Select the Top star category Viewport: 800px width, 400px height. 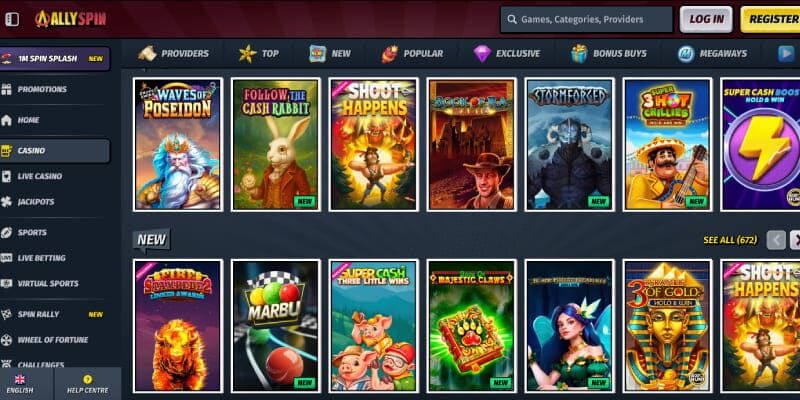pos(259,54)
